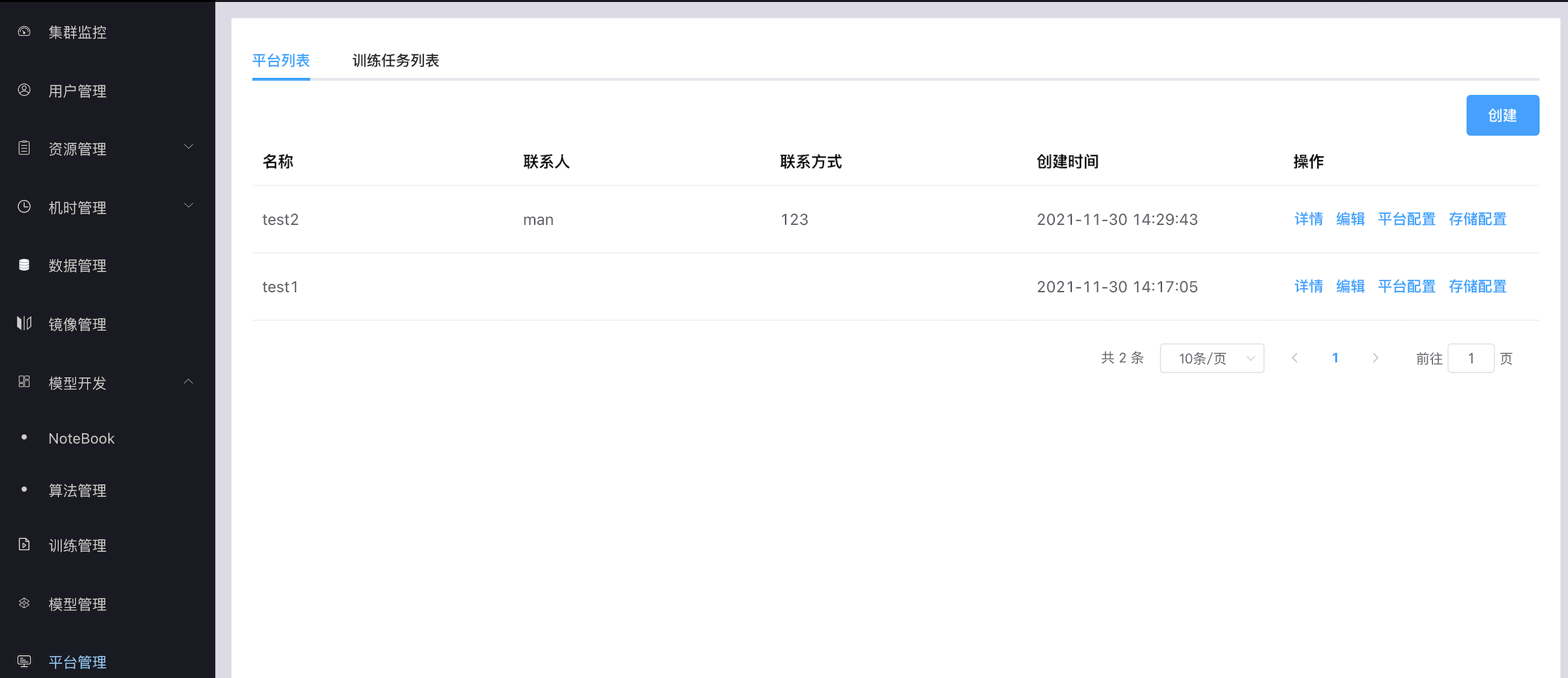Go to previous page arrow

coord(1294,358)
